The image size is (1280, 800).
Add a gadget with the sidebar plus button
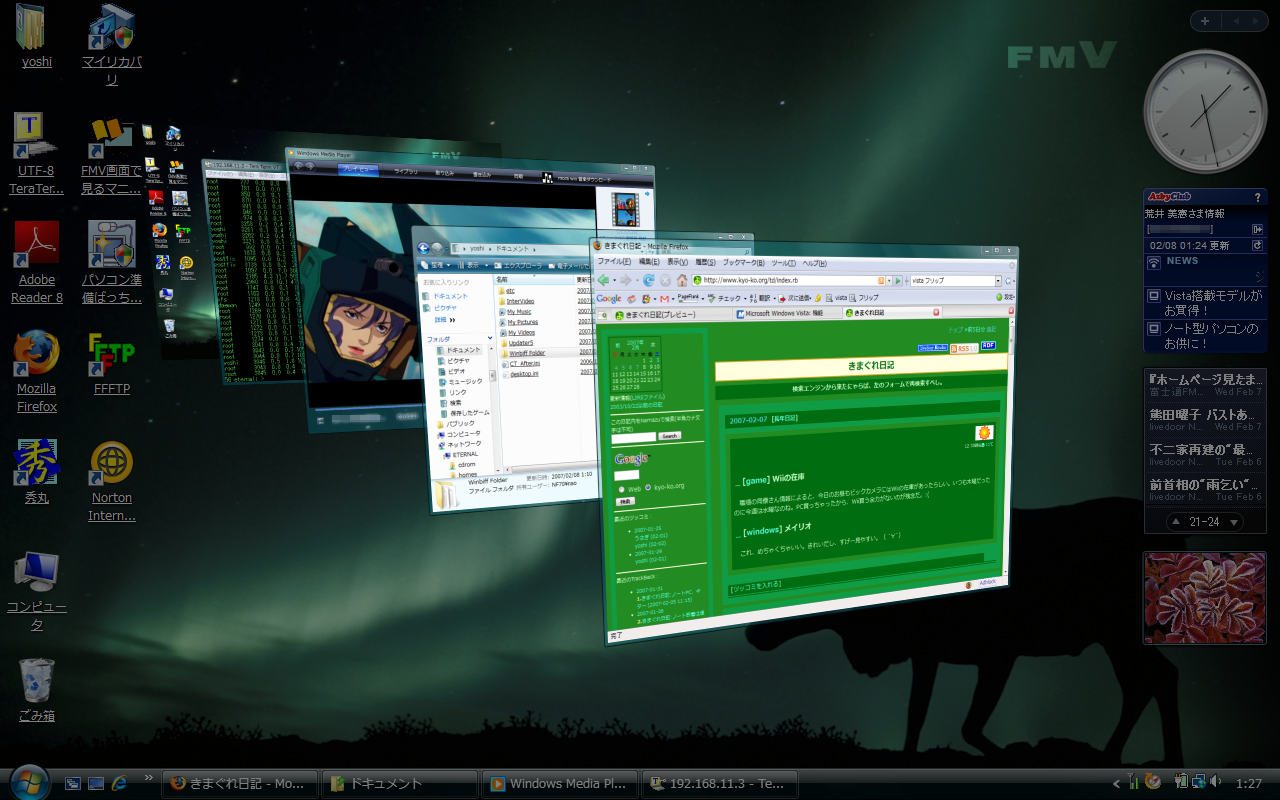[x=1206, y=21]
